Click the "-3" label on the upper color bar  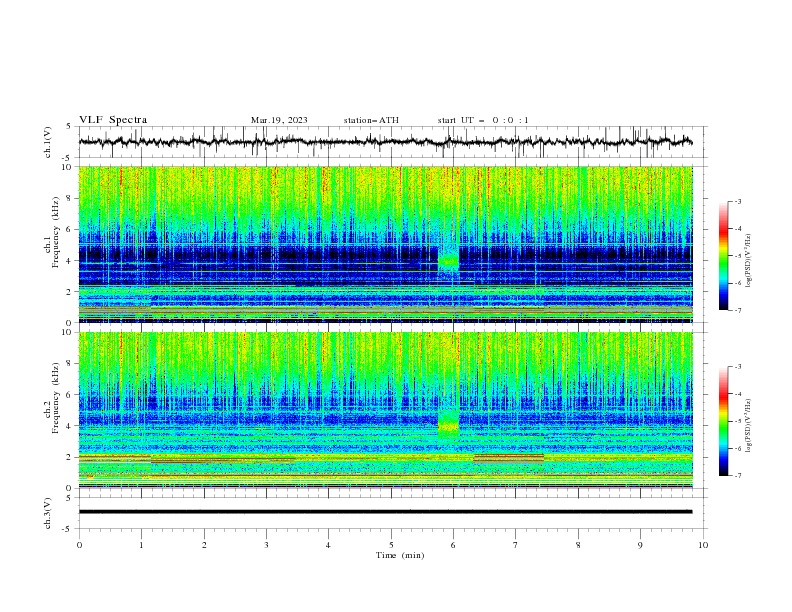[738, 201]
